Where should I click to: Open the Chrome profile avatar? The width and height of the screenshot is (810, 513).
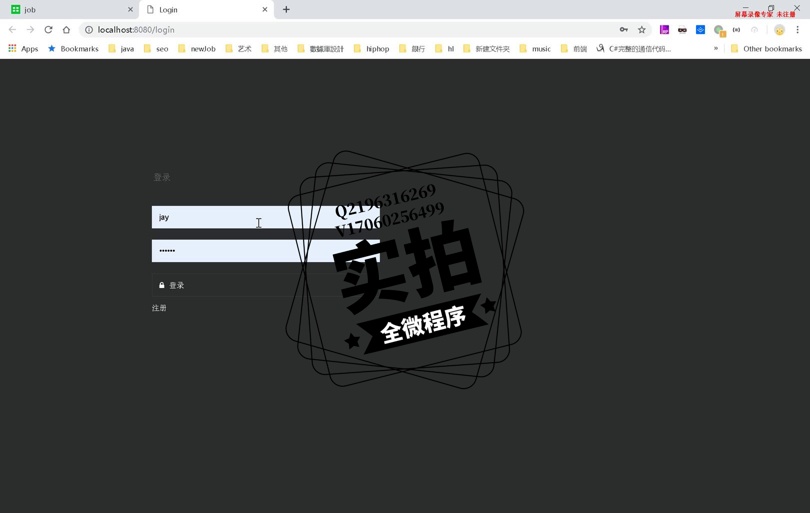[x=780, y=30]
